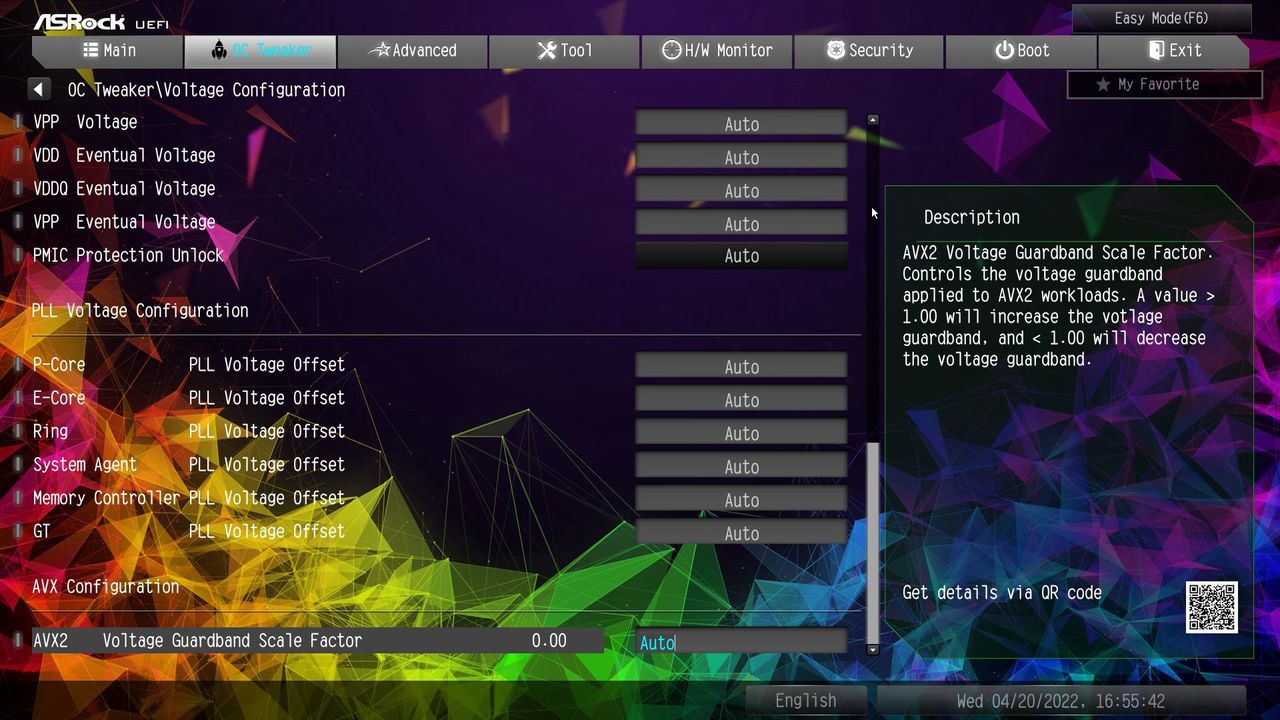Open VDDQ Eventual Voltage value dropdown
The image size is (1280, 720).
tap(741, 190)
